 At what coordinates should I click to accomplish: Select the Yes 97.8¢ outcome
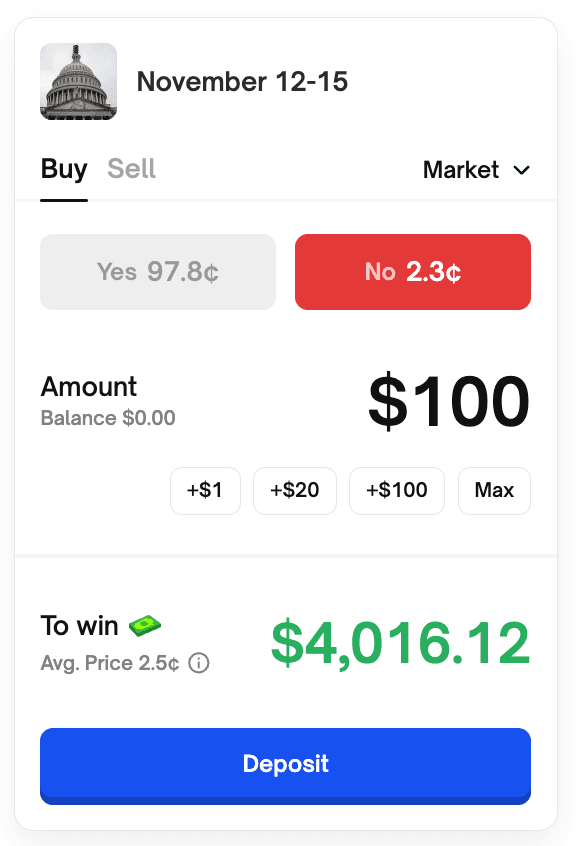click(157, 271)
